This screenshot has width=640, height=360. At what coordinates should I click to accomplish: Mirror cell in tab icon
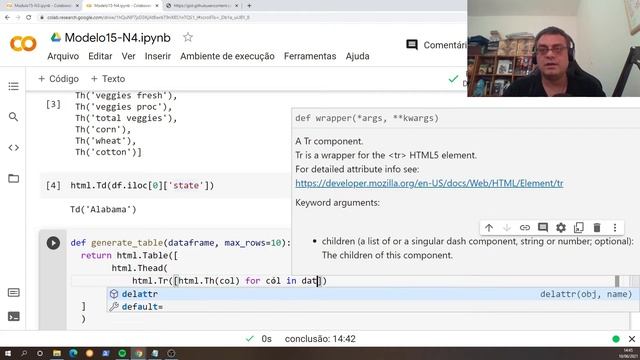pyautogui.click(x=579, y=228)
